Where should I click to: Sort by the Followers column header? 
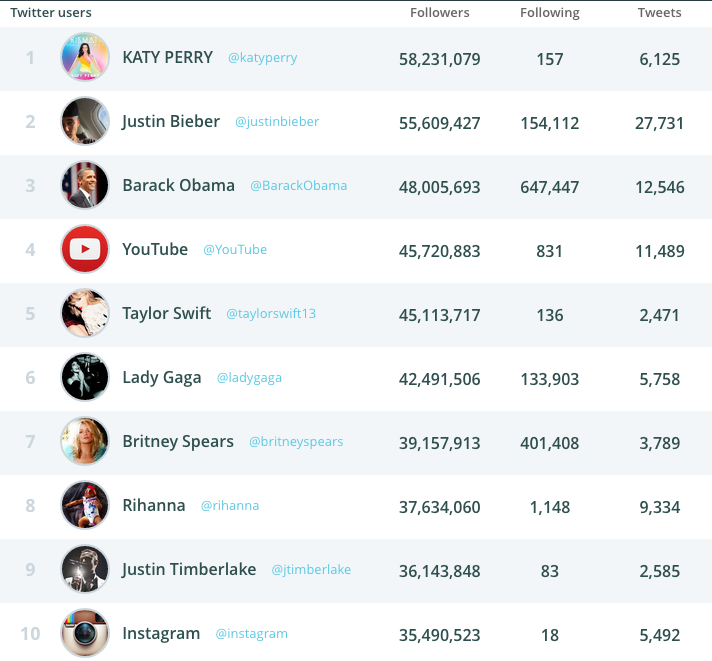[440, 12]
